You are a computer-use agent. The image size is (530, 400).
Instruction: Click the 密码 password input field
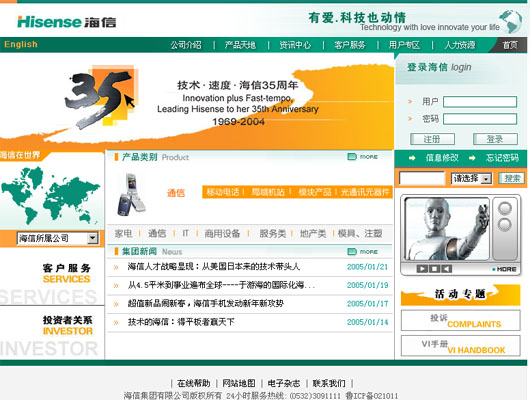480,119
